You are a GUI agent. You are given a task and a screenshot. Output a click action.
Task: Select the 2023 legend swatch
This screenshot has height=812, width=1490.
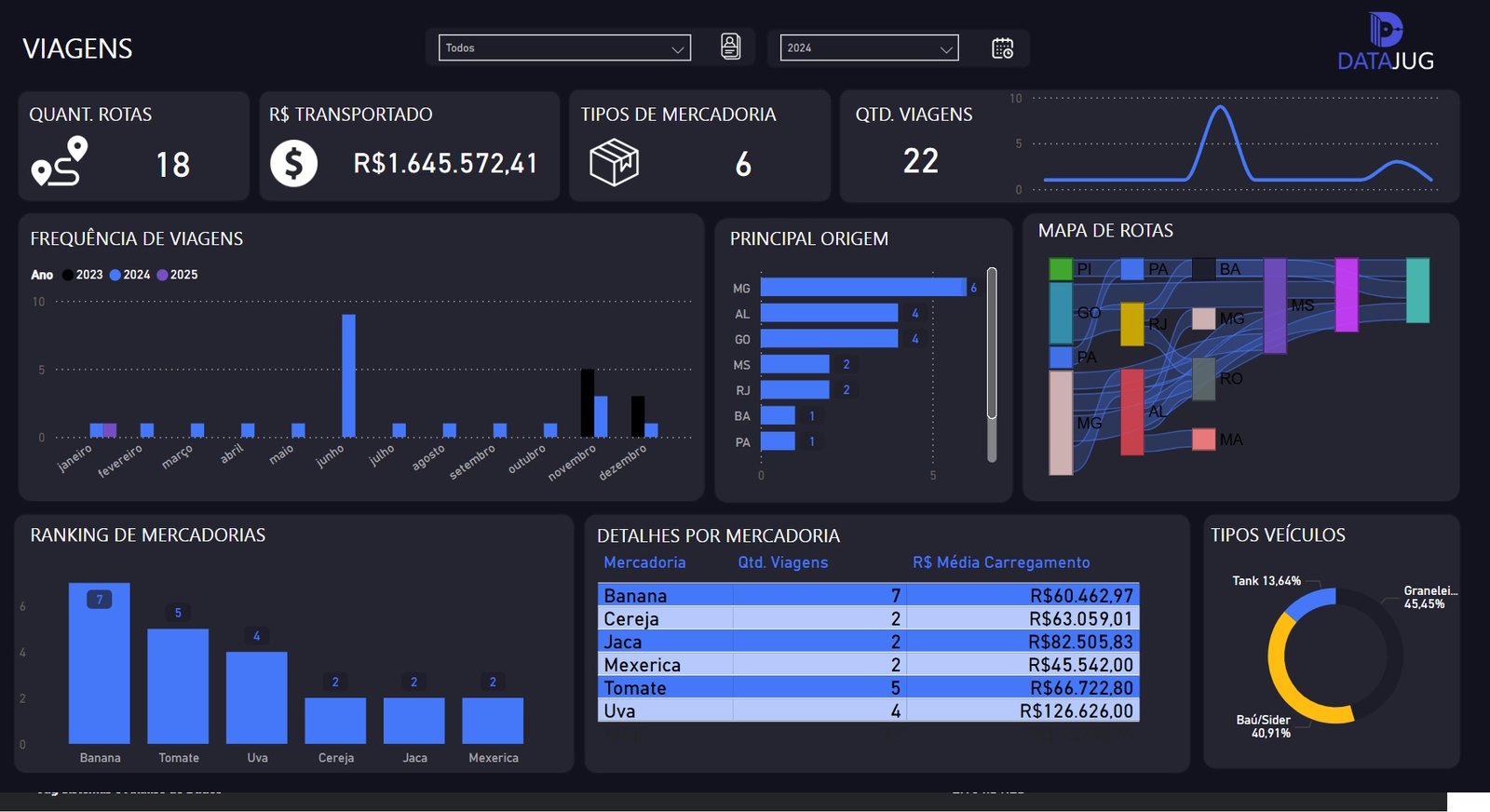68,275
